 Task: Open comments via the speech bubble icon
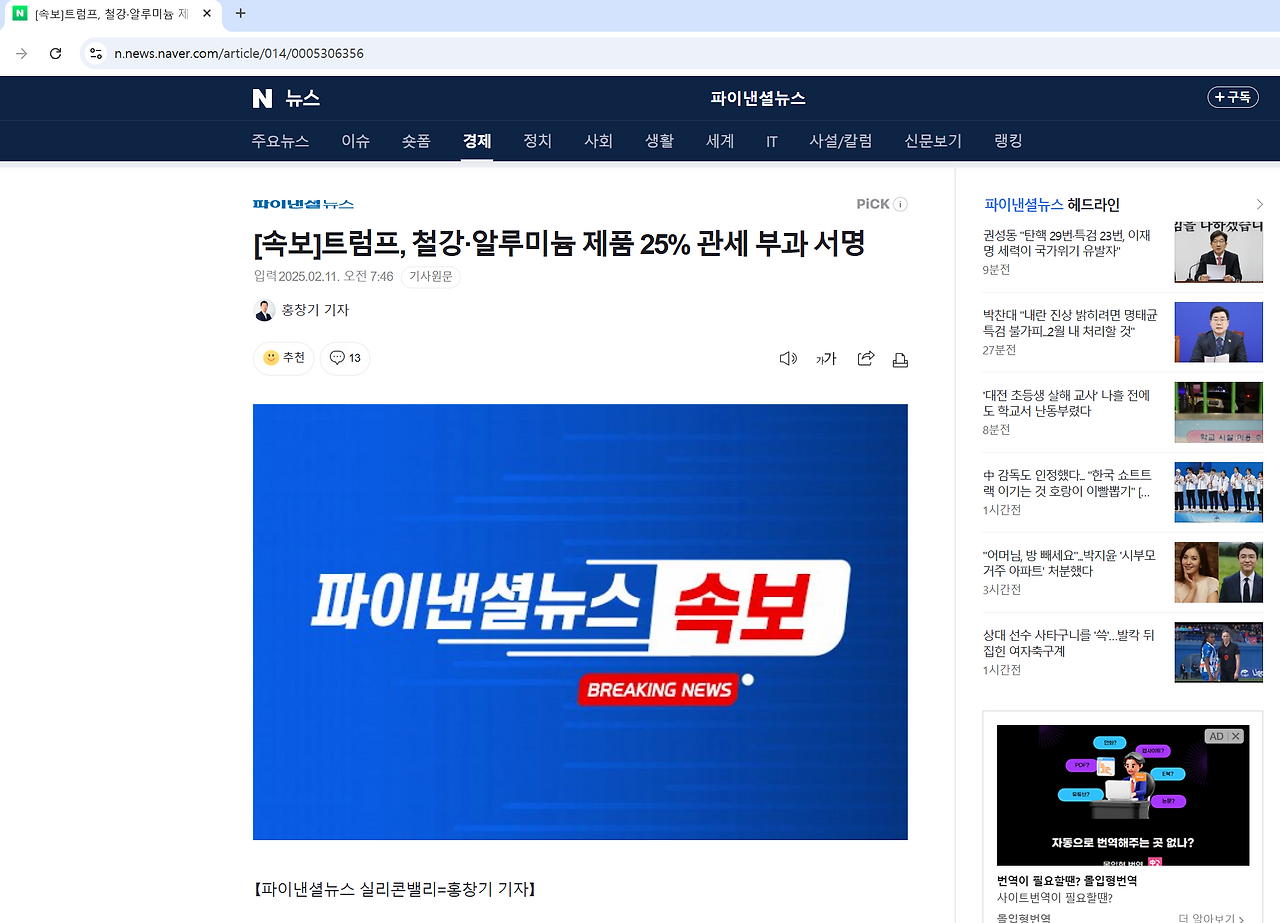coord(344,358)
